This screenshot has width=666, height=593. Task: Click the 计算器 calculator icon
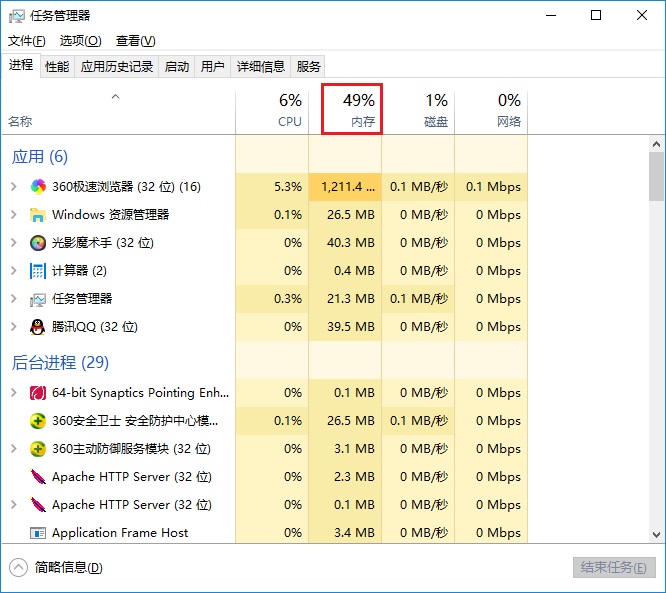(38, 271)
